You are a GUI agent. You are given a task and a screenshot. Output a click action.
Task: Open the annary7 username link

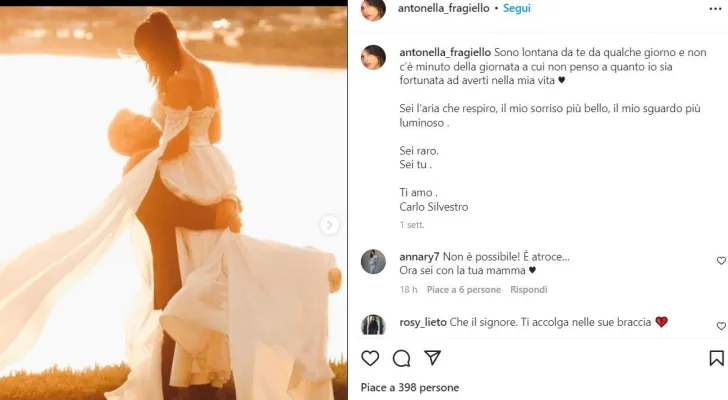point(418,256)
